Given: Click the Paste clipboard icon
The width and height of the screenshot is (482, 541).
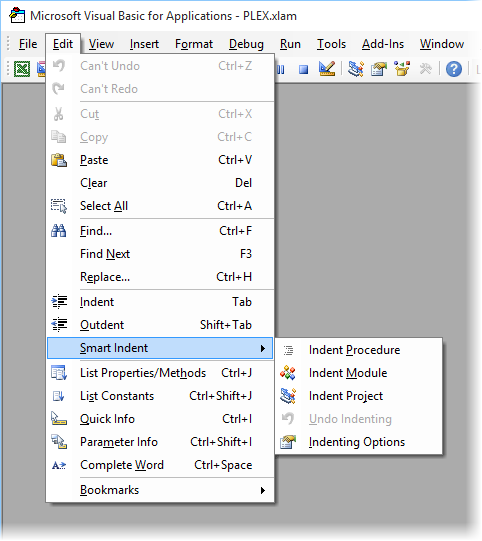Looking at the screenshot, I should [59, 160].
